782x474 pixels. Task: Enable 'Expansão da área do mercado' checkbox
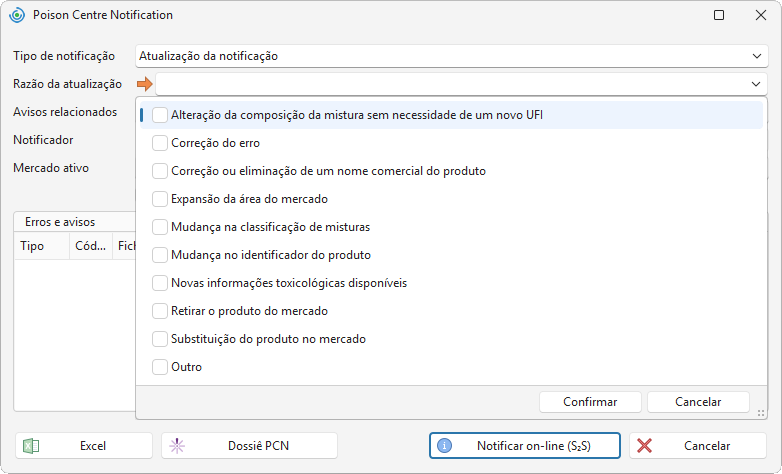pyautogui.click(x=160, y=199)
